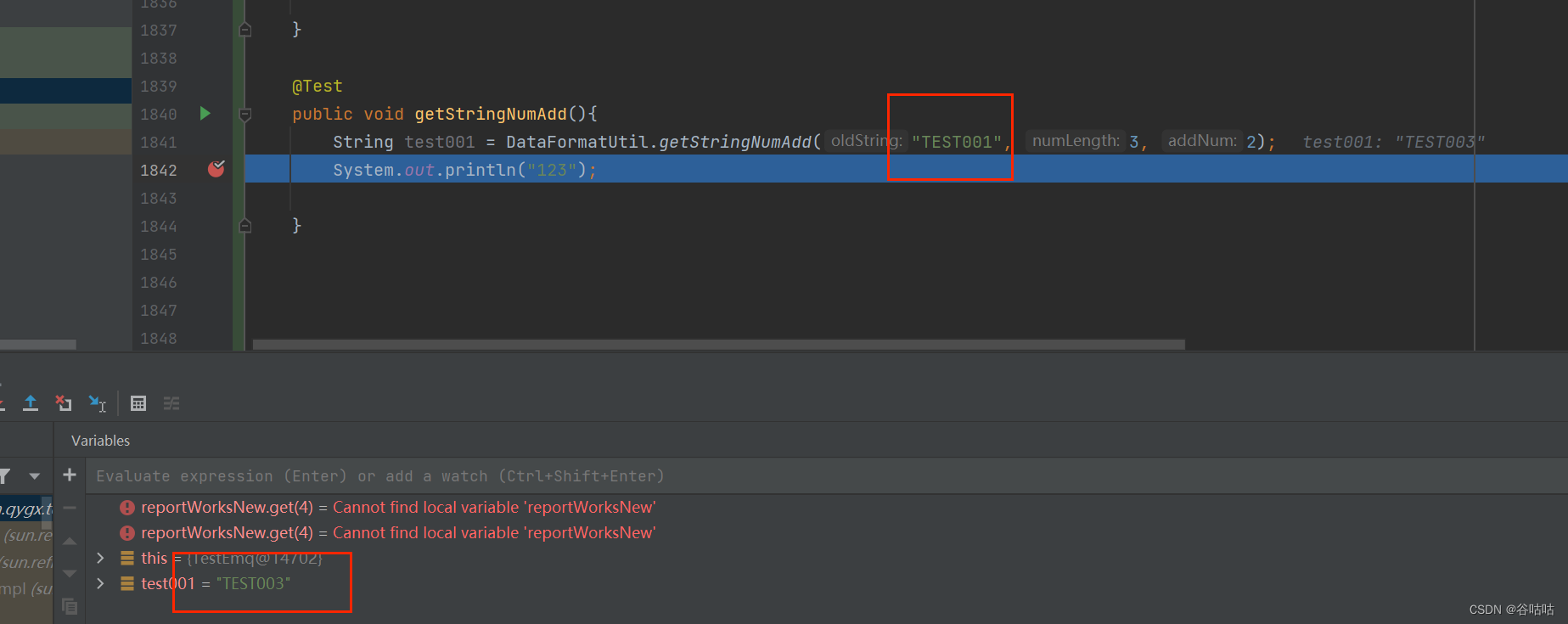This screenshot has height=624, width=1568.
Task: Move the watch up with up arrow
Action: pyautogui.click(x=70, y=541)
